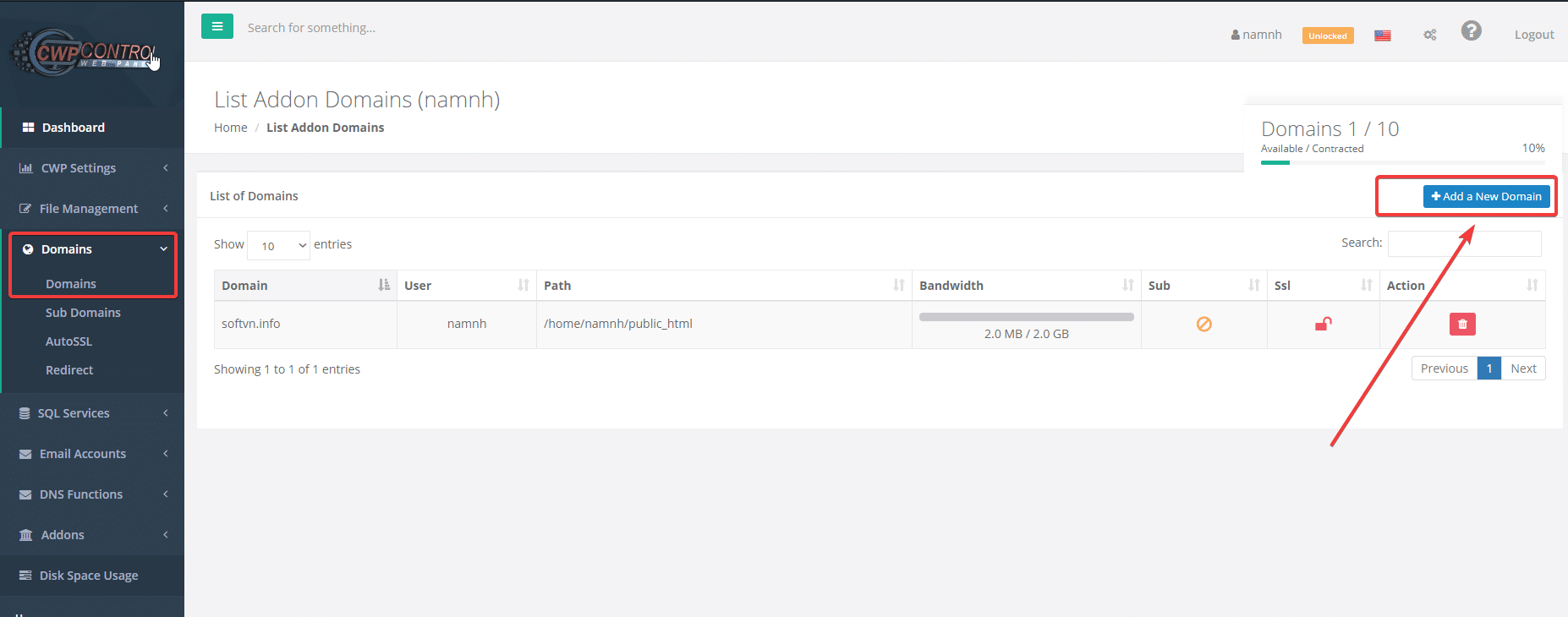Open AutoSSL in sidebar
The image size is (1568, 617).
pyautogui.click(x=69, y=341)
